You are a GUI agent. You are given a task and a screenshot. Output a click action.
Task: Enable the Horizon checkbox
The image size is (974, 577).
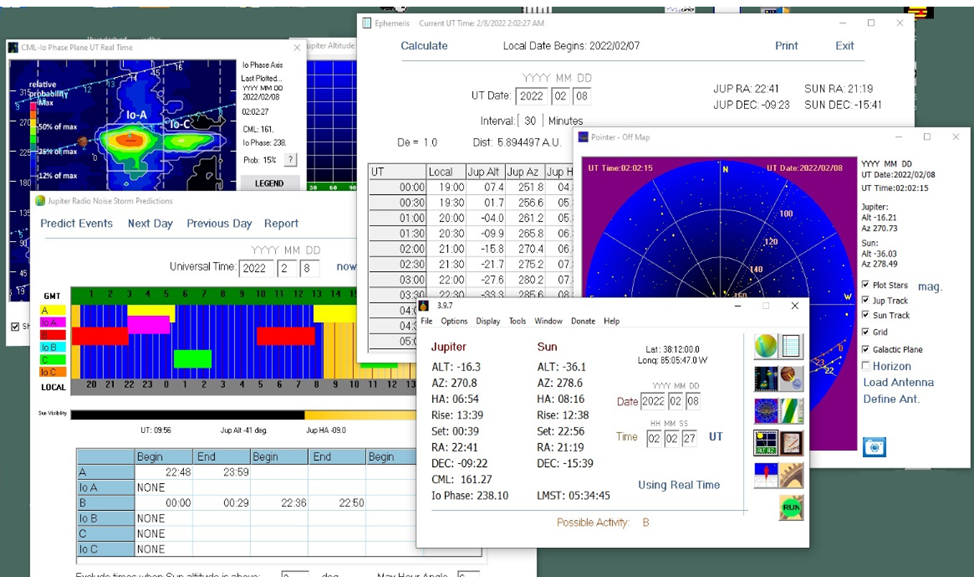click(865, 366)
